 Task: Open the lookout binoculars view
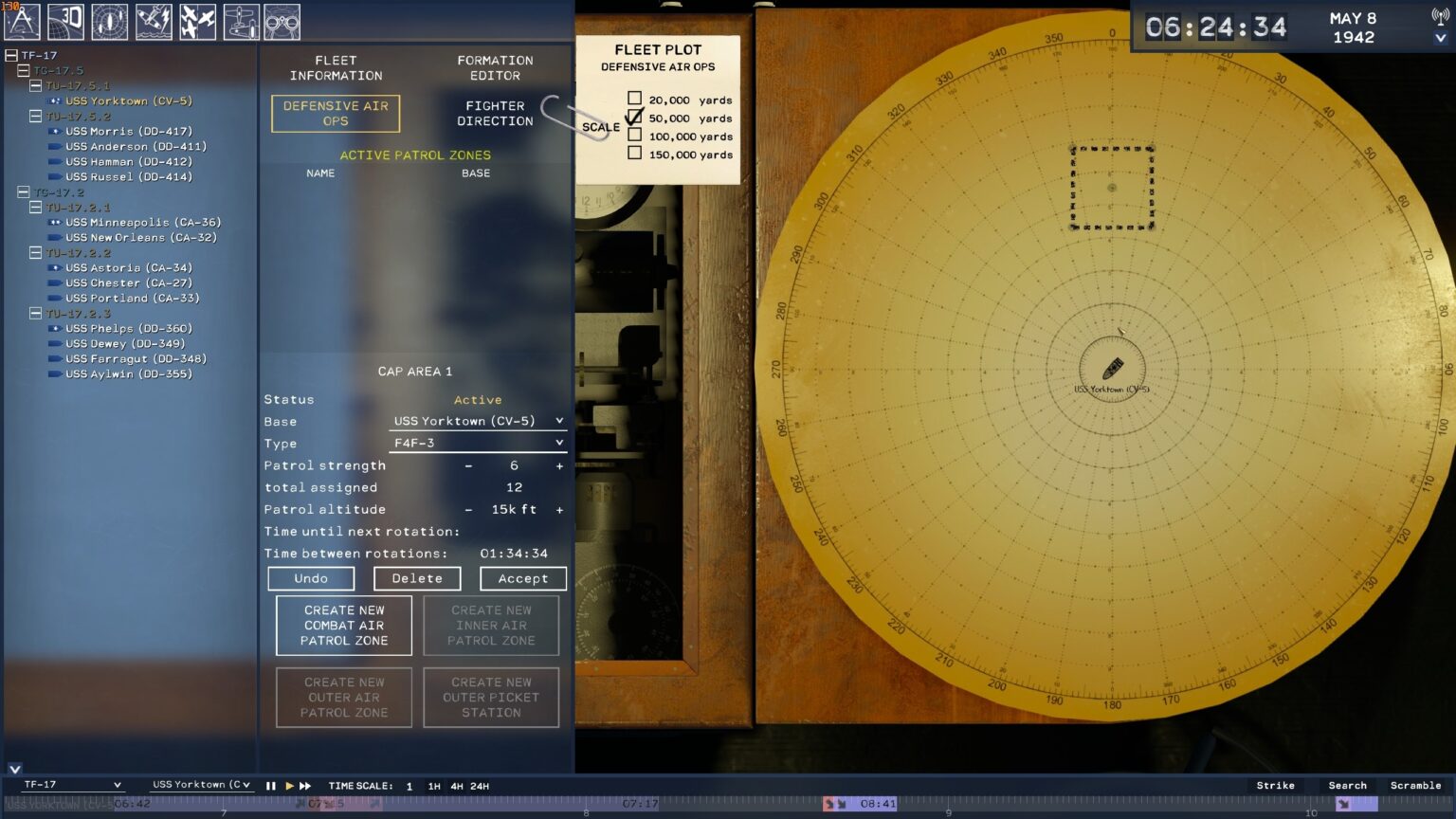[x=284, y=21]
